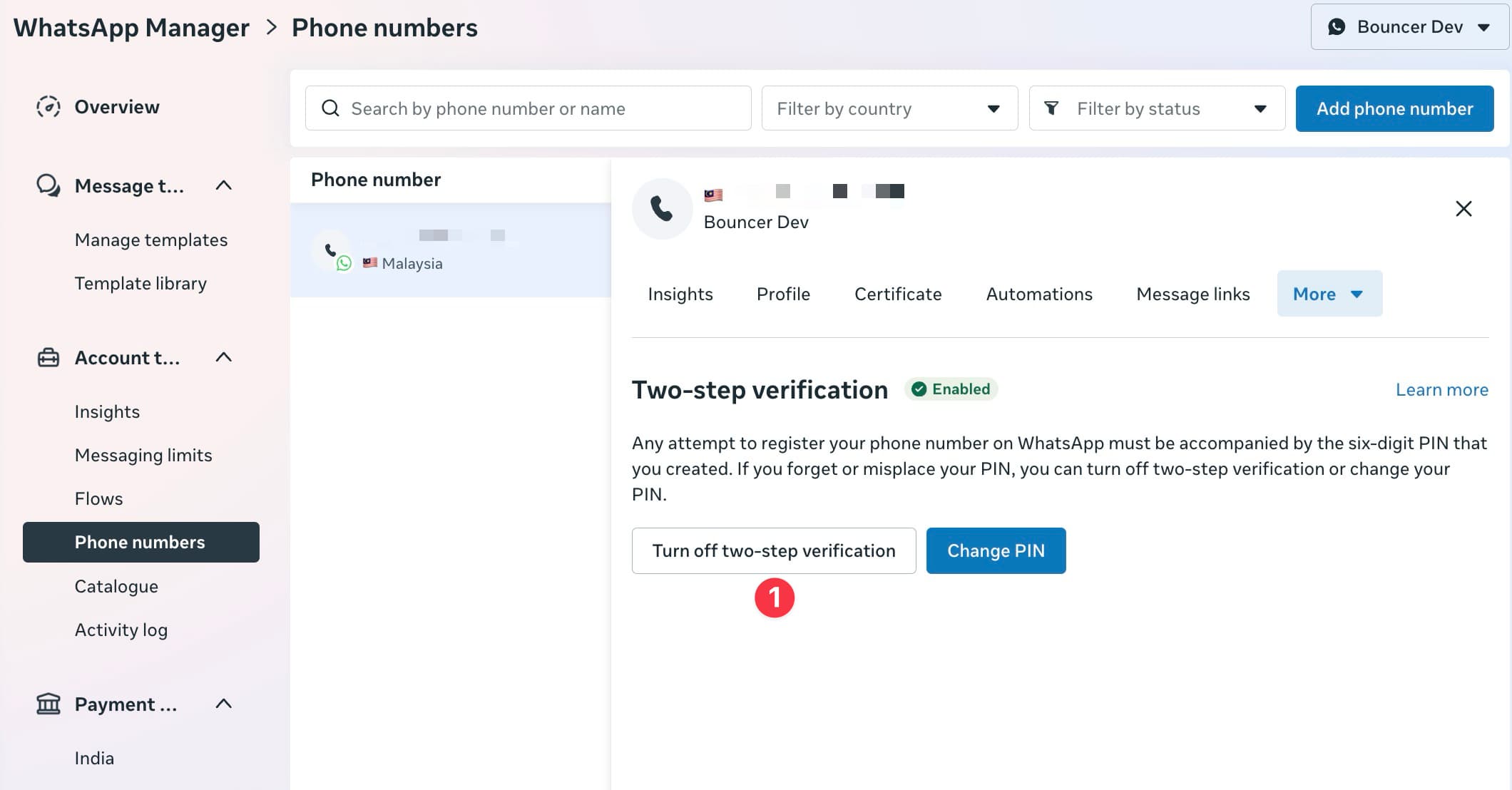Click the Payment bank building icon
The image size is (1512, 790).
coord(48,704)
